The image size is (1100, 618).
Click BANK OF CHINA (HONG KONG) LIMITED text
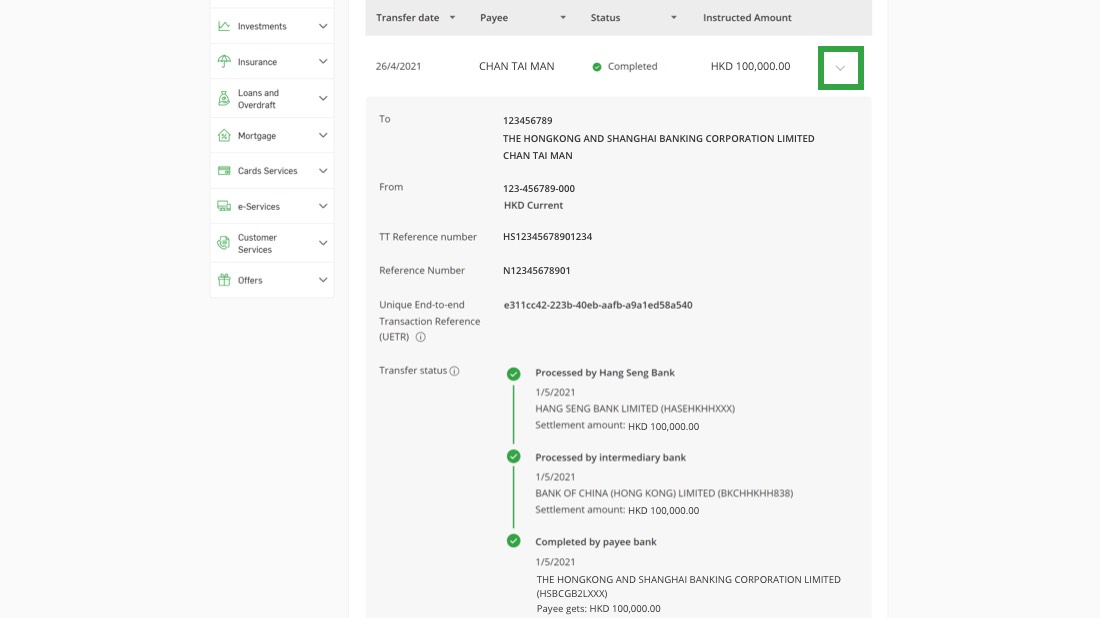coord(664,493)
